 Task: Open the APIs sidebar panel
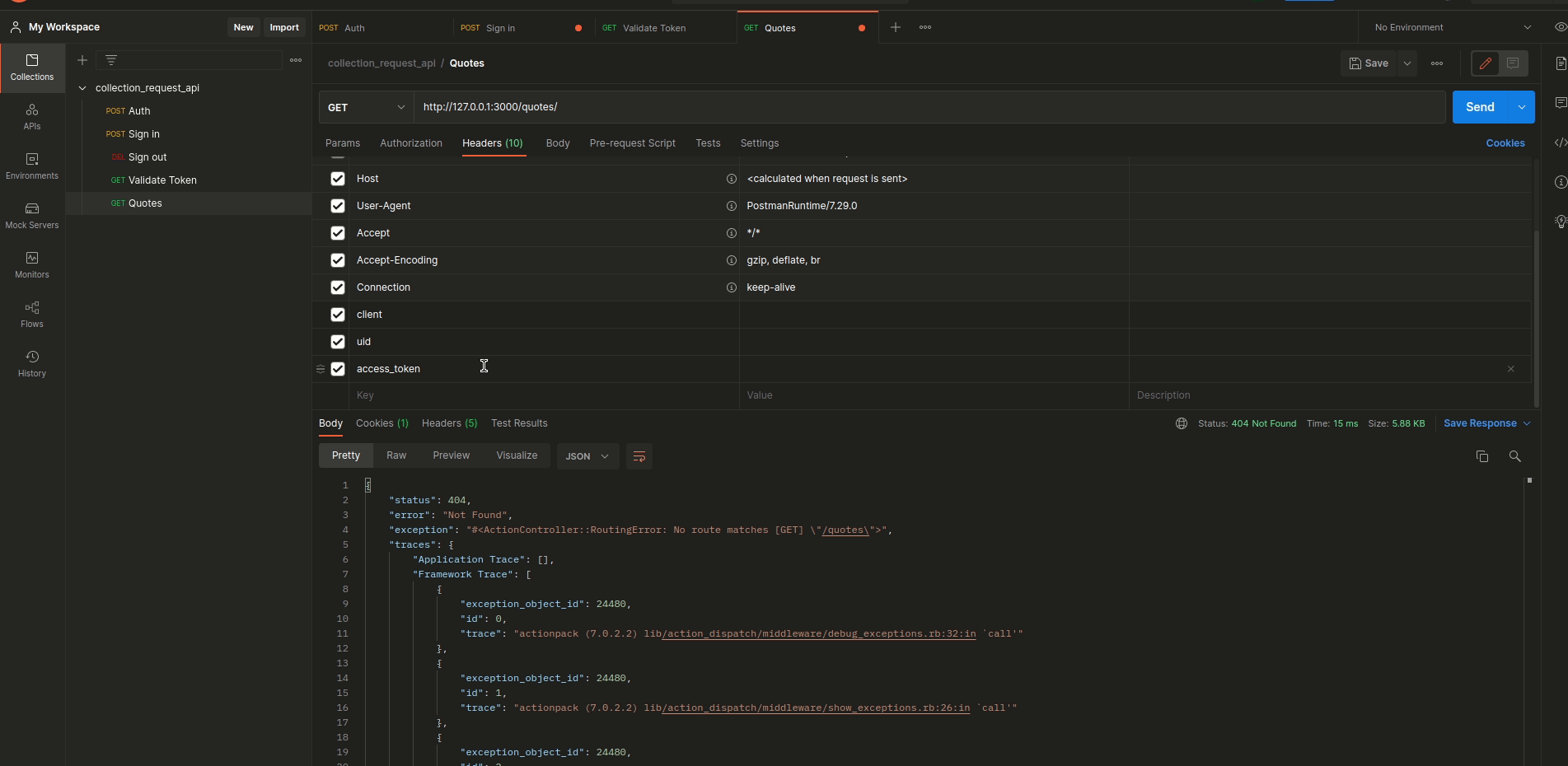pos(32,117)
